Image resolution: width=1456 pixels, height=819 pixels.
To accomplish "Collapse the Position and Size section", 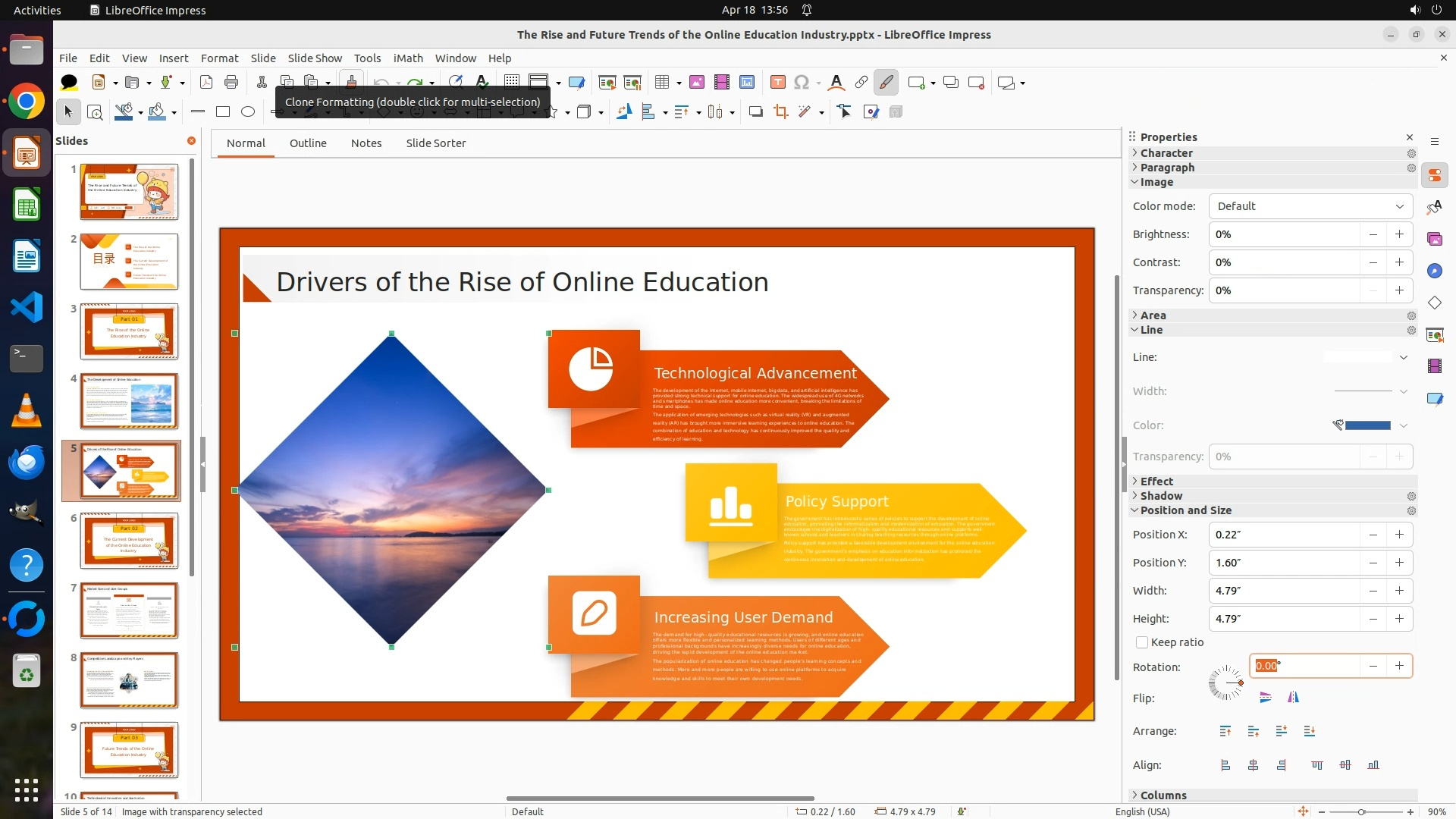I will point(1185,510).
